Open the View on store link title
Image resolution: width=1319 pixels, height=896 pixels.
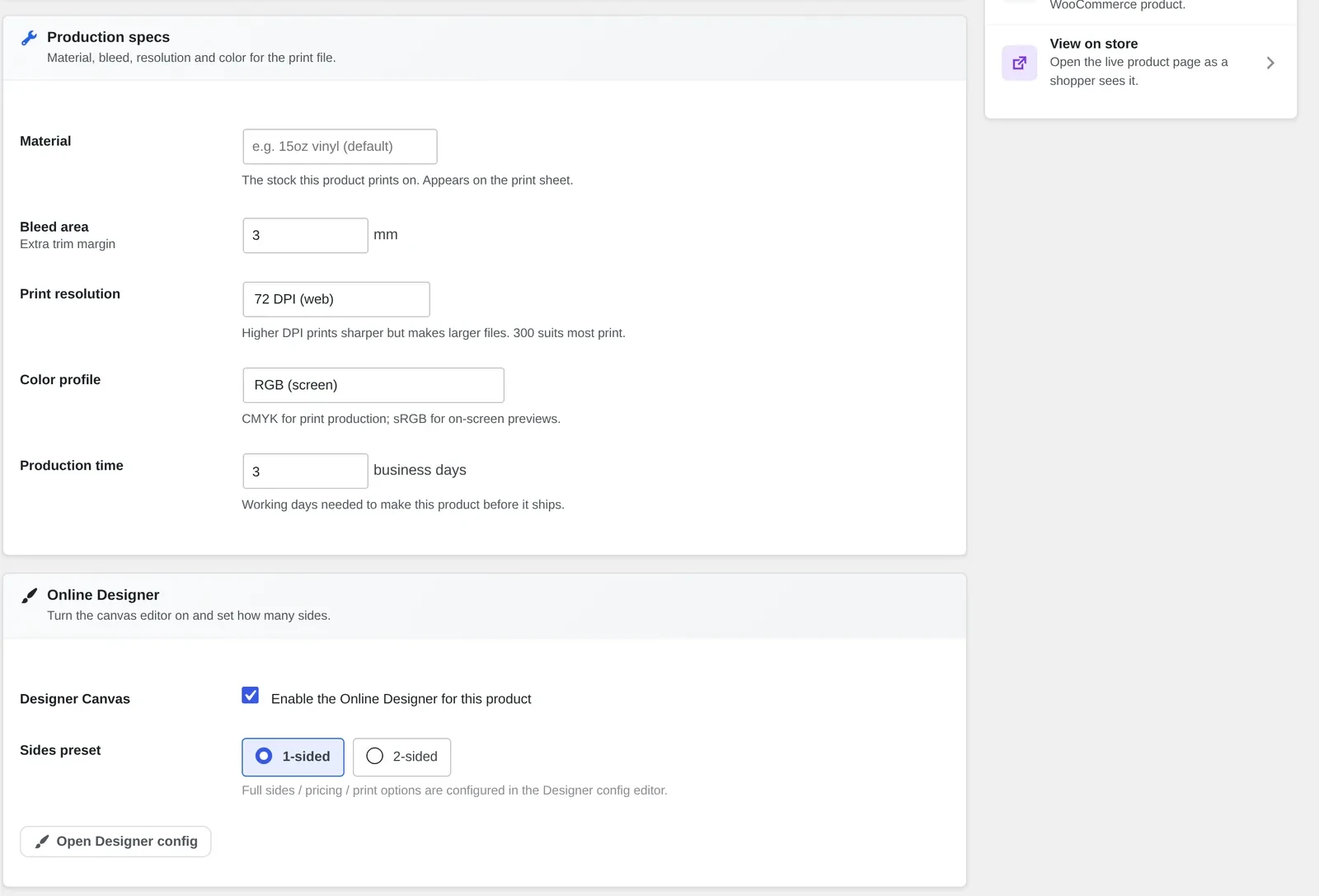pos(1093,44)
